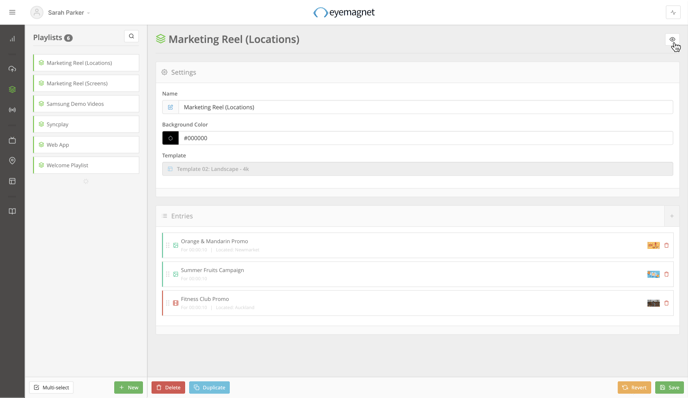Open Fitness Club Promo entry
Viewport: 688px width, 398px height.
click(x=417, y=303)
